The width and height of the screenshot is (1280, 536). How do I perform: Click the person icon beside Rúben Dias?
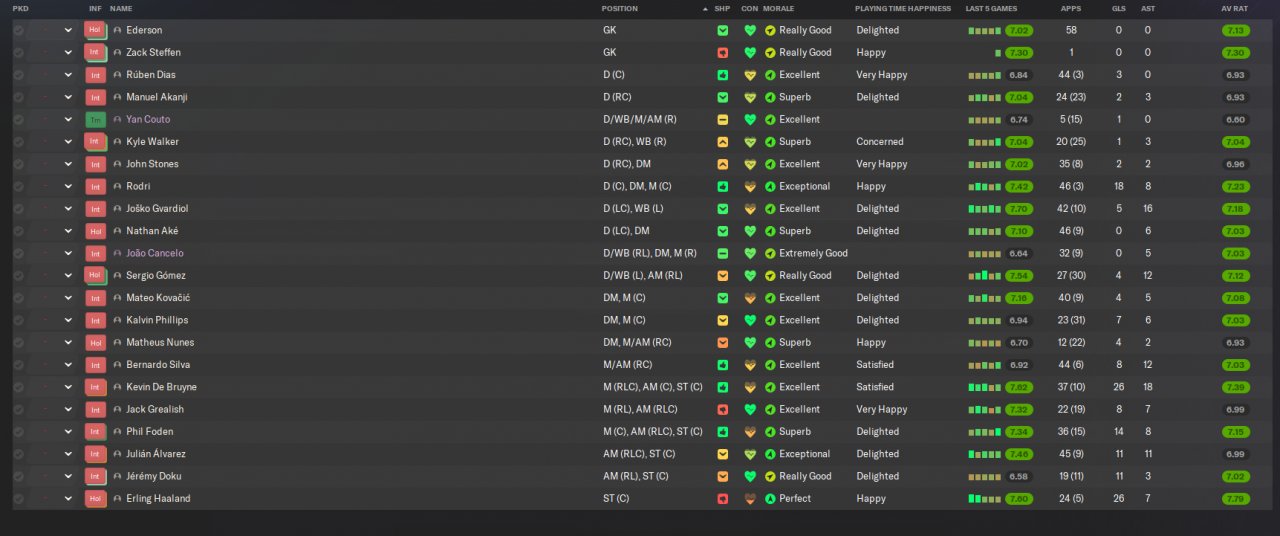(118, 75)
